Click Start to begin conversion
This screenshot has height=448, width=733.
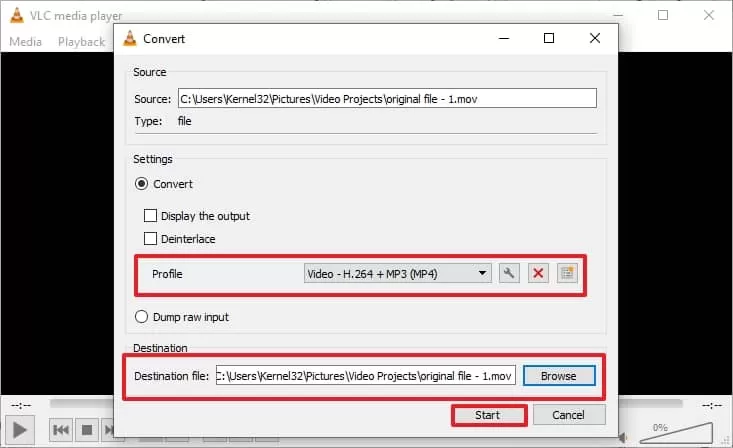[x=488, y=415]
